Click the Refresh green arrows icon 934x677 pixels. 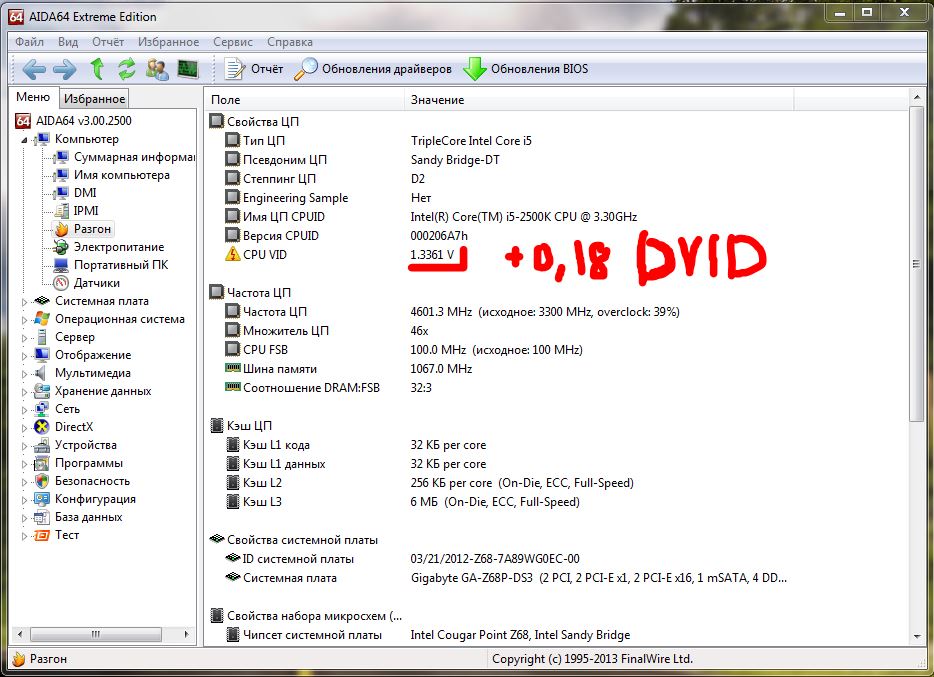tap(126, 69)
